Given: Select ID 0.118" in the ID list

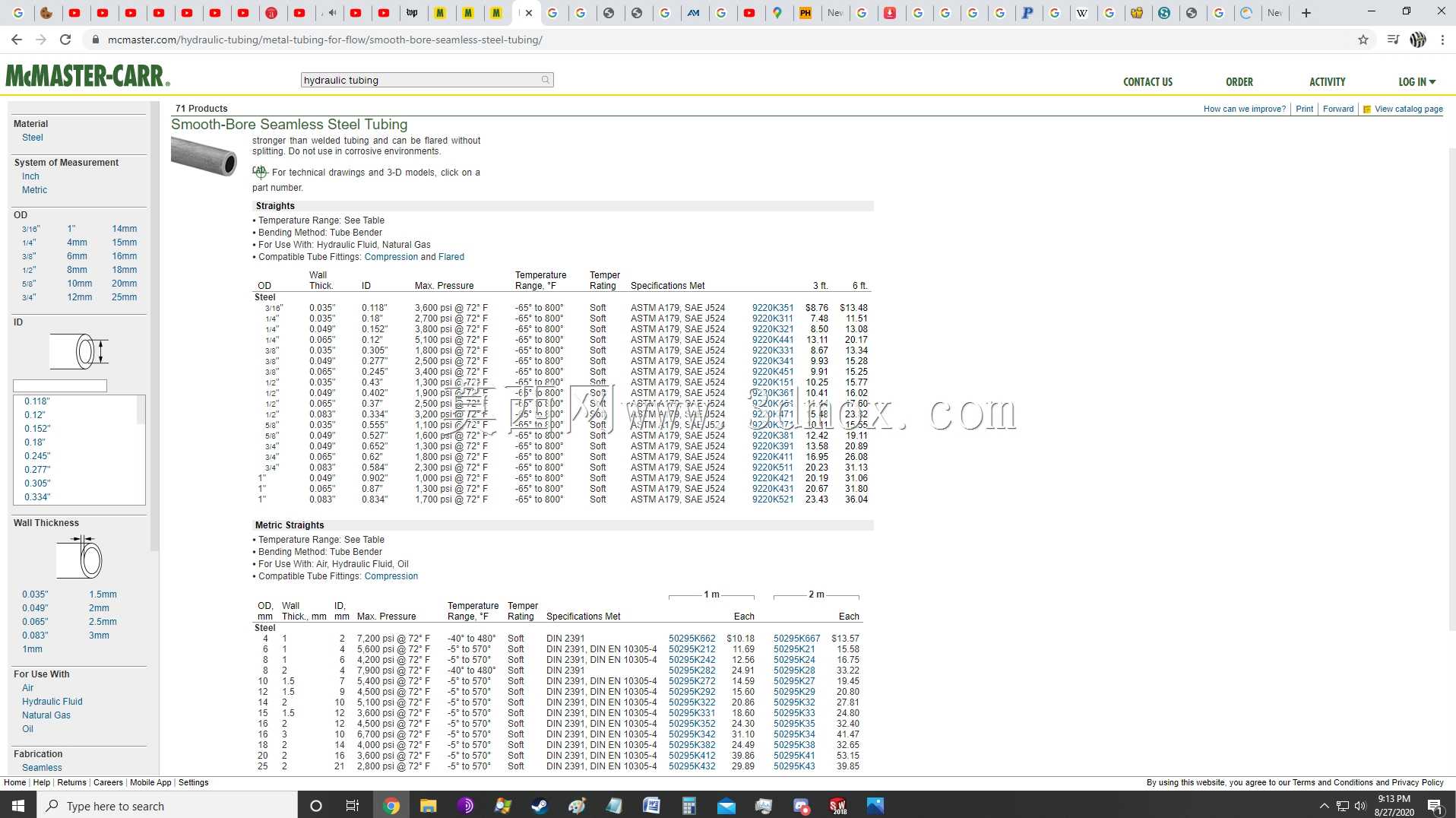Looking at the screenshot, I should click(x=36, y=401).
